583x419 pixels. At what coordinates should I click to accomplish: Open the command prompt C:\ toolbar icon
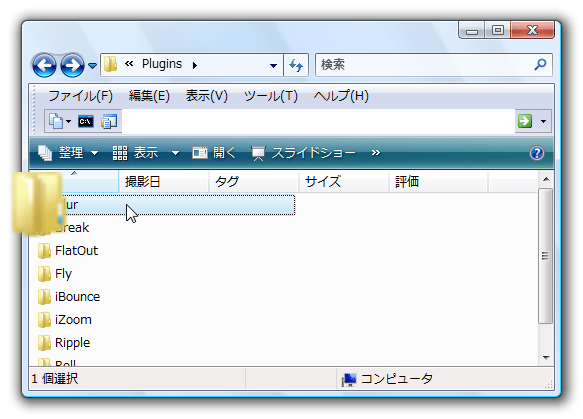pos(86,121)
